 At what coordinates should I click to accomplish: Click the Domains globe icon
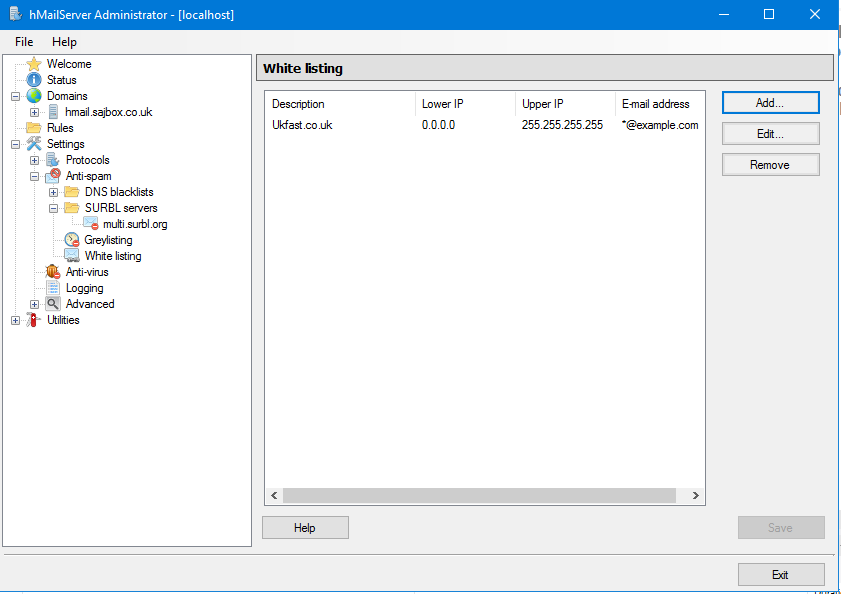(34, 96)
